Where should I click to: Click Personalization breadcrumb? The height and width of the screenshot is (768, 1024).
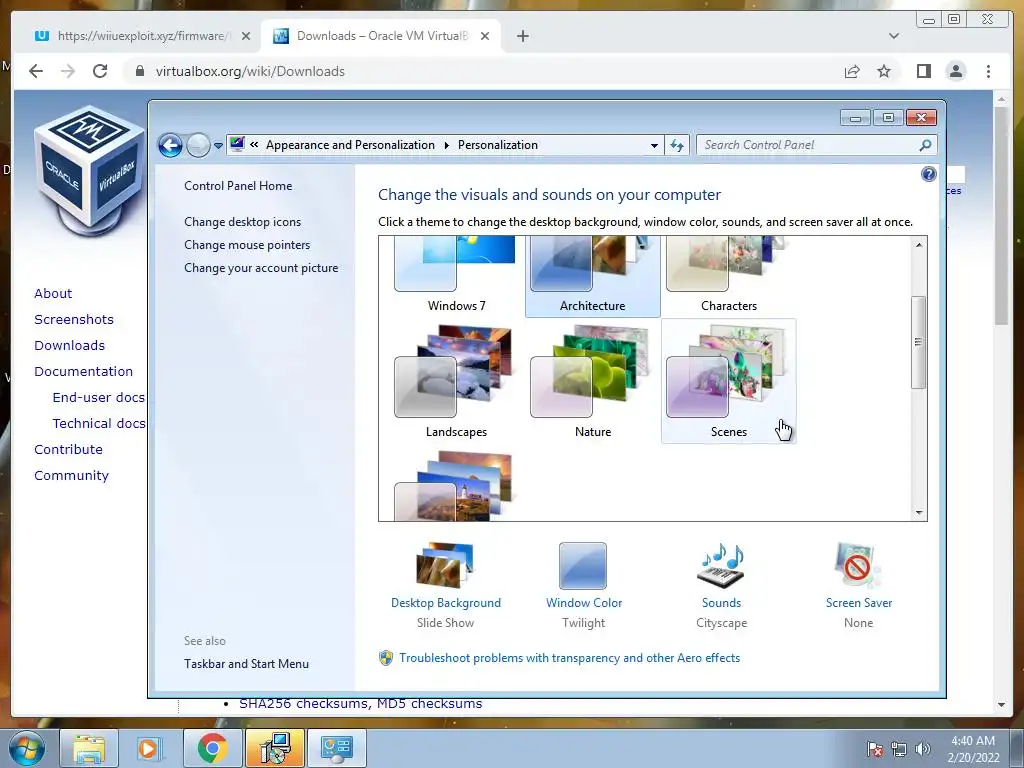[x=498, y=145]
